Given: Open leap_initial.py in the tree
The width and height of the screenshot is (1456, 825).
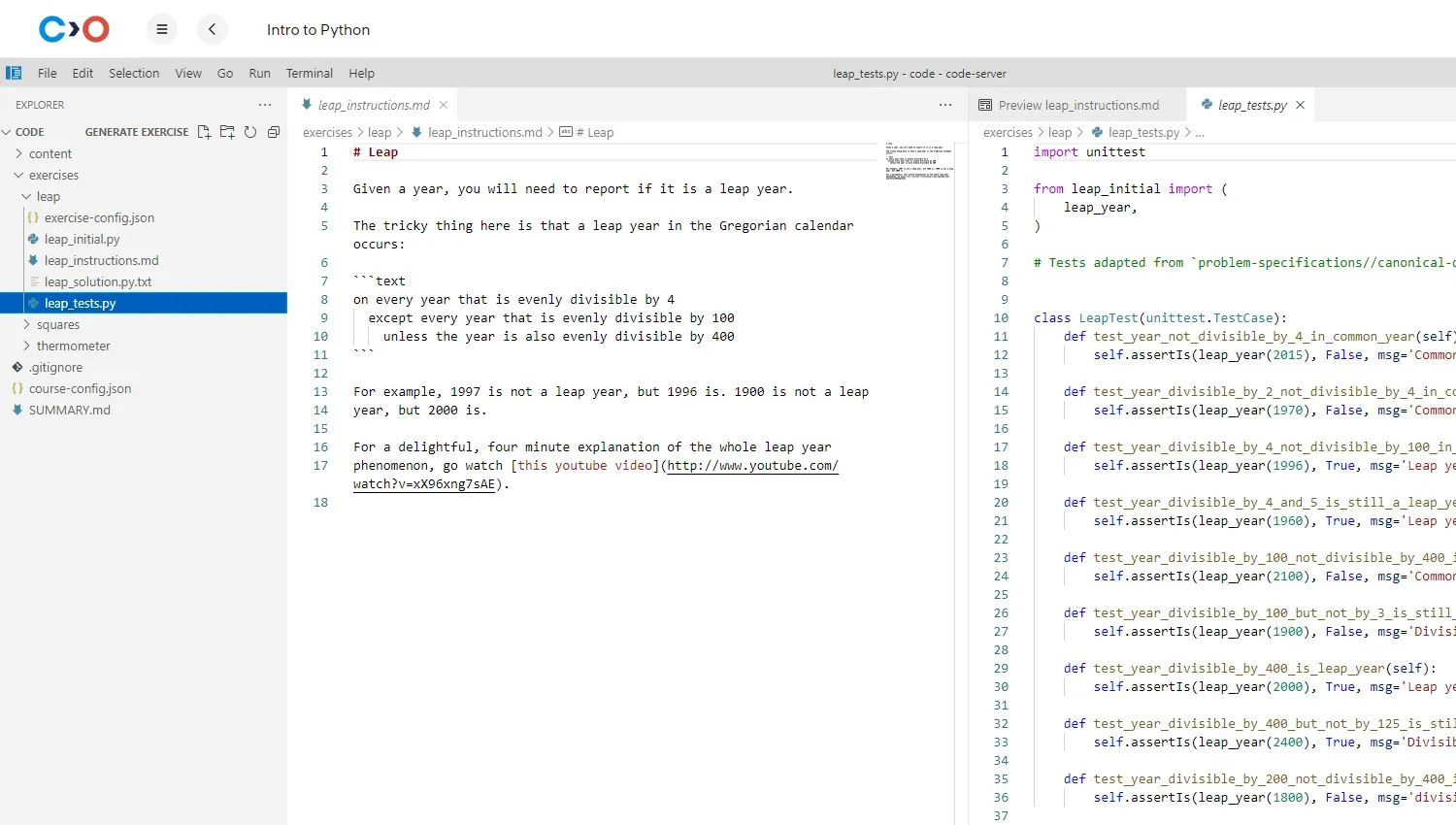Looking at the screenshot, I should [x=144, y=239].
